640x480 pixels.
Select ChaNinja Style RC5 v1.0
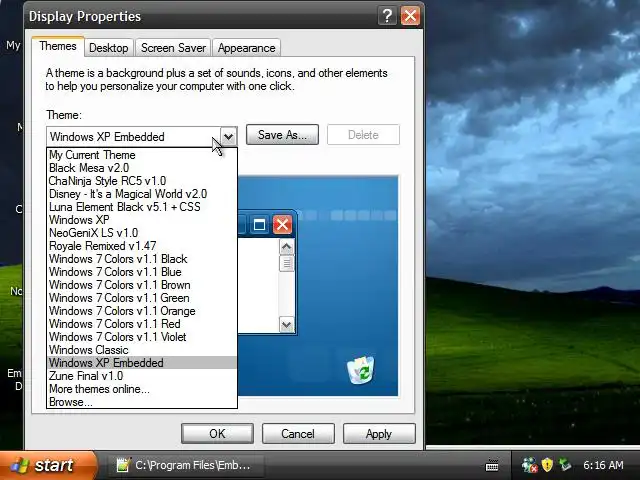pos(142,181)
